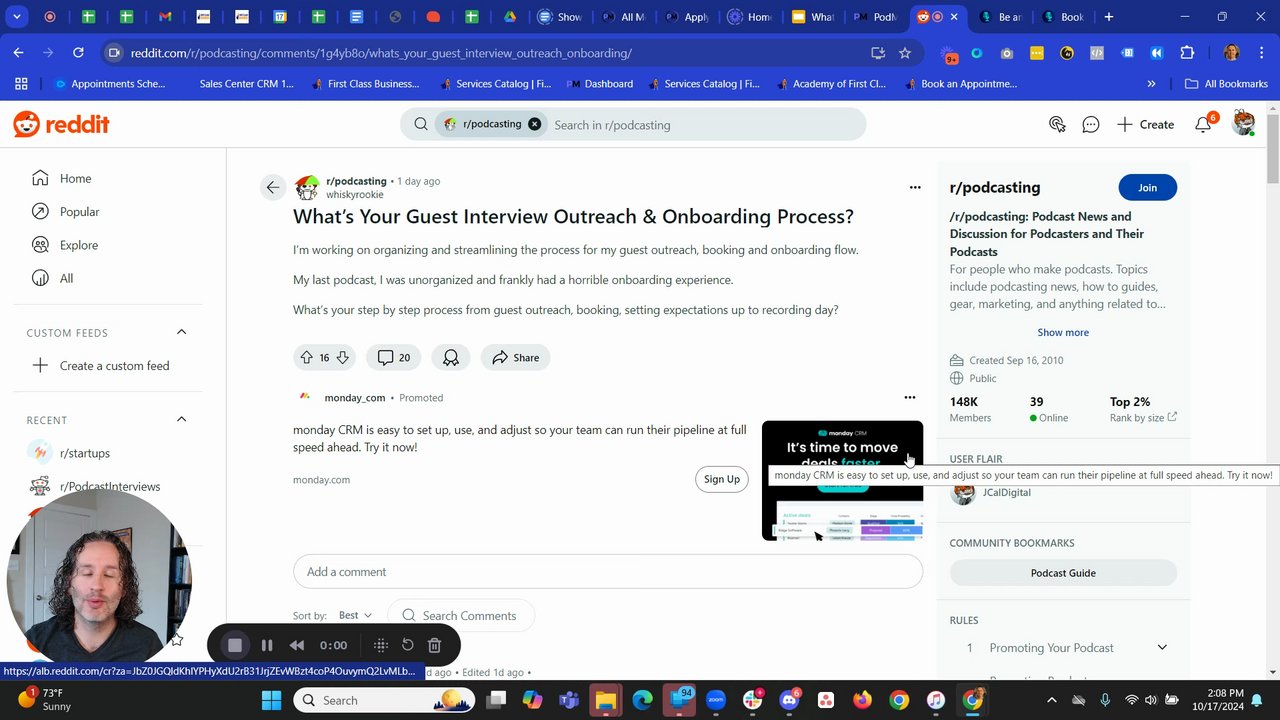The width and height of the screenshot is (1280, 720).
Task: Bookmark this page with the star icon
Action: (x=905, y=53)
